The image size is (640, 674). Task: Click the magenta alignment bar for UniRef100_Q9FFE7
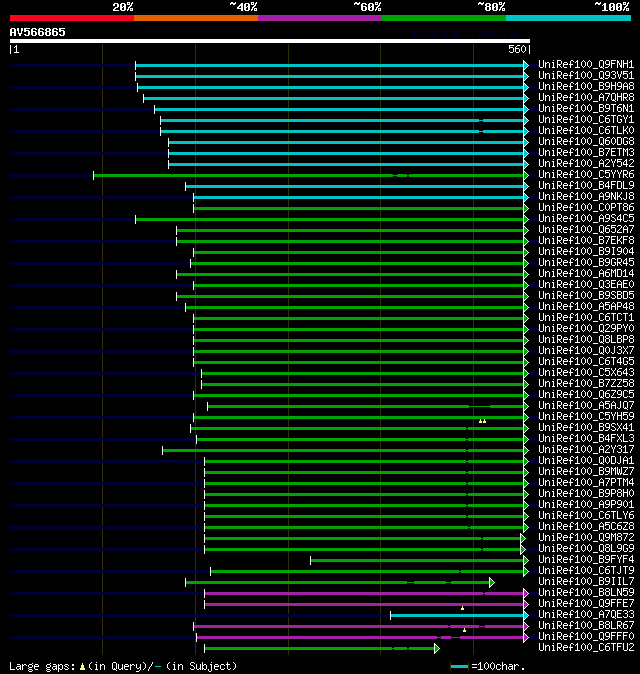pyautogui.click(x=364, y=604)
